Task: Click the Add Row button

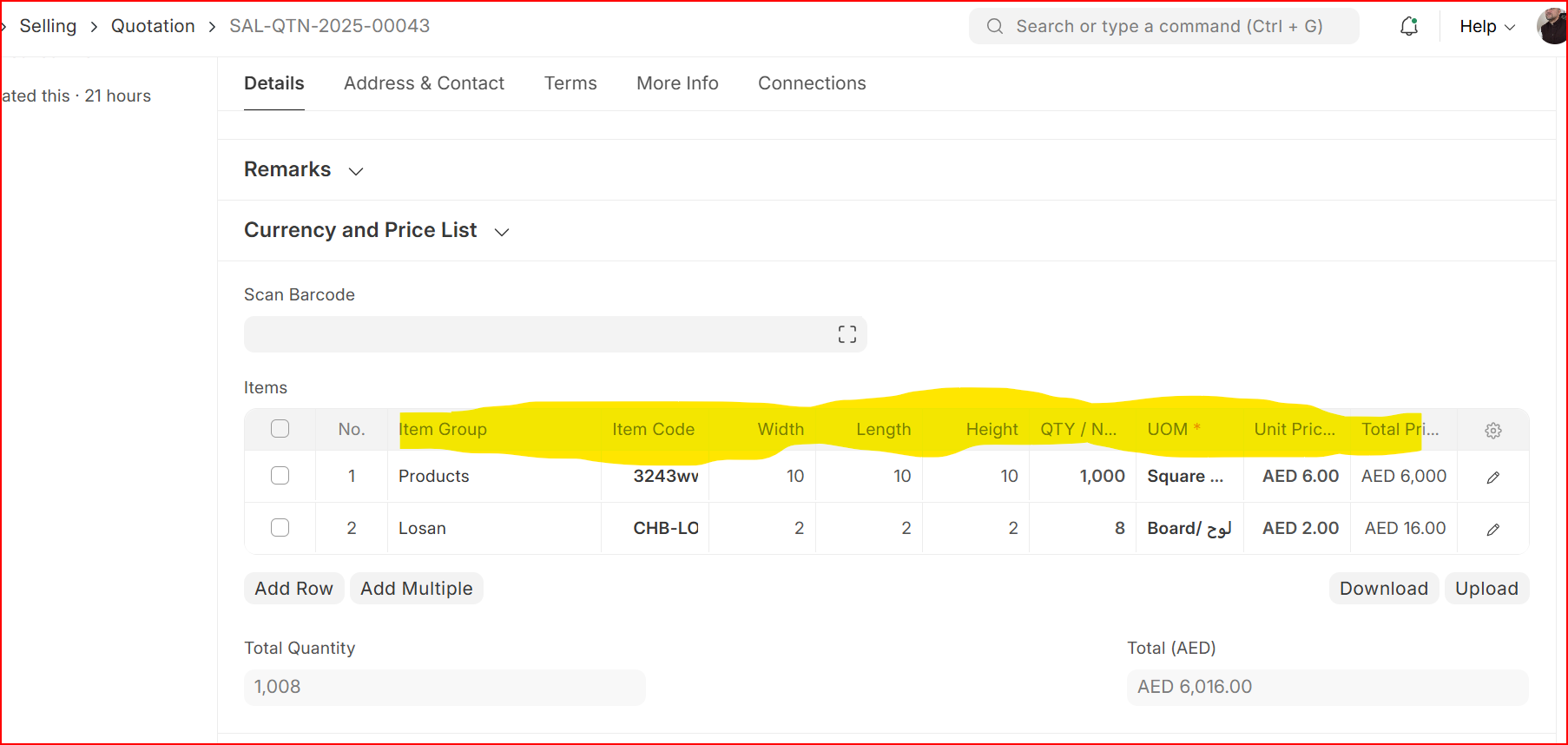Action: point(293,589)
